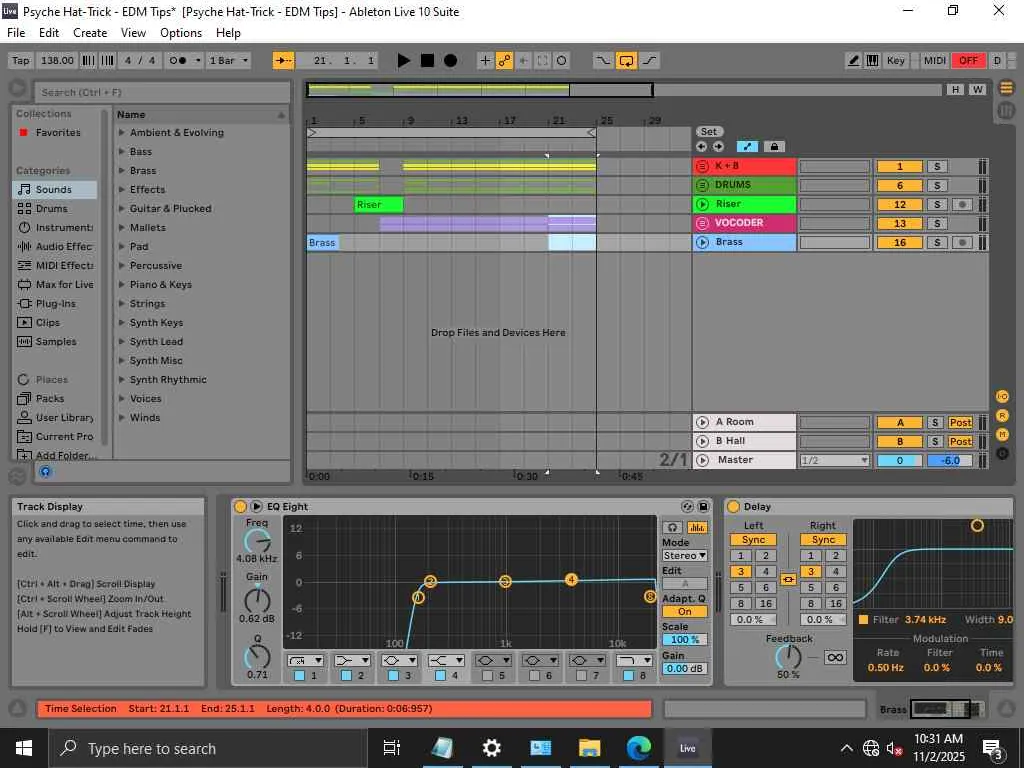Open MIDI Map Mode
The height and width of the screenshot is (768, 1024).
click(935, 61)
